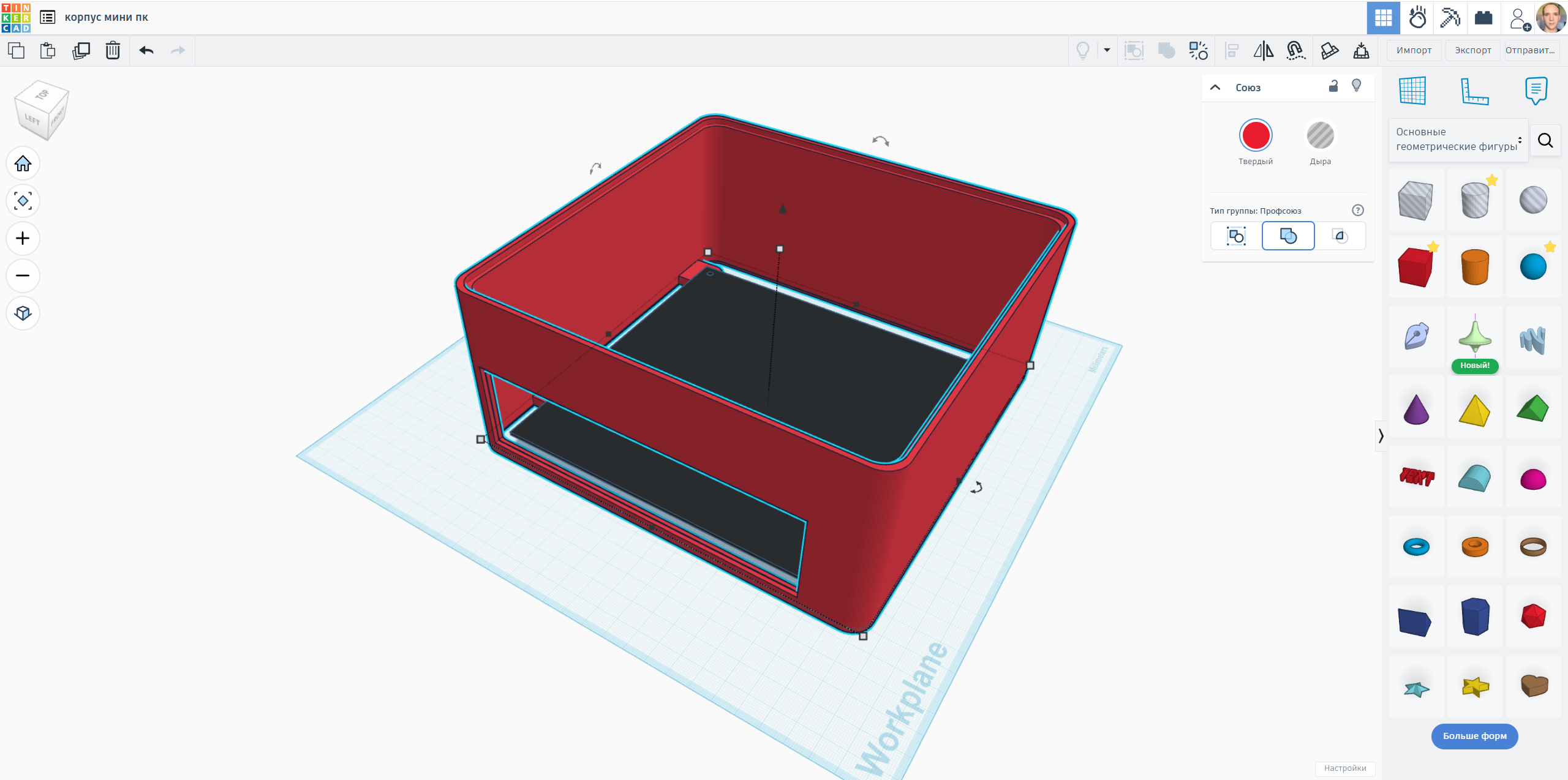Open the Импорт menu
Viewport: 1568px width, 780px height.
[x=1414, y=50]
